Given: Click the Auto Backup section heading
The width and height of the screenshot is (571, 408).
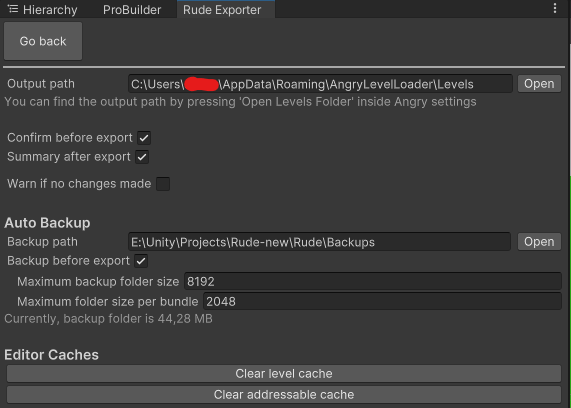Looking at the screenshot, I should (47, 223).
